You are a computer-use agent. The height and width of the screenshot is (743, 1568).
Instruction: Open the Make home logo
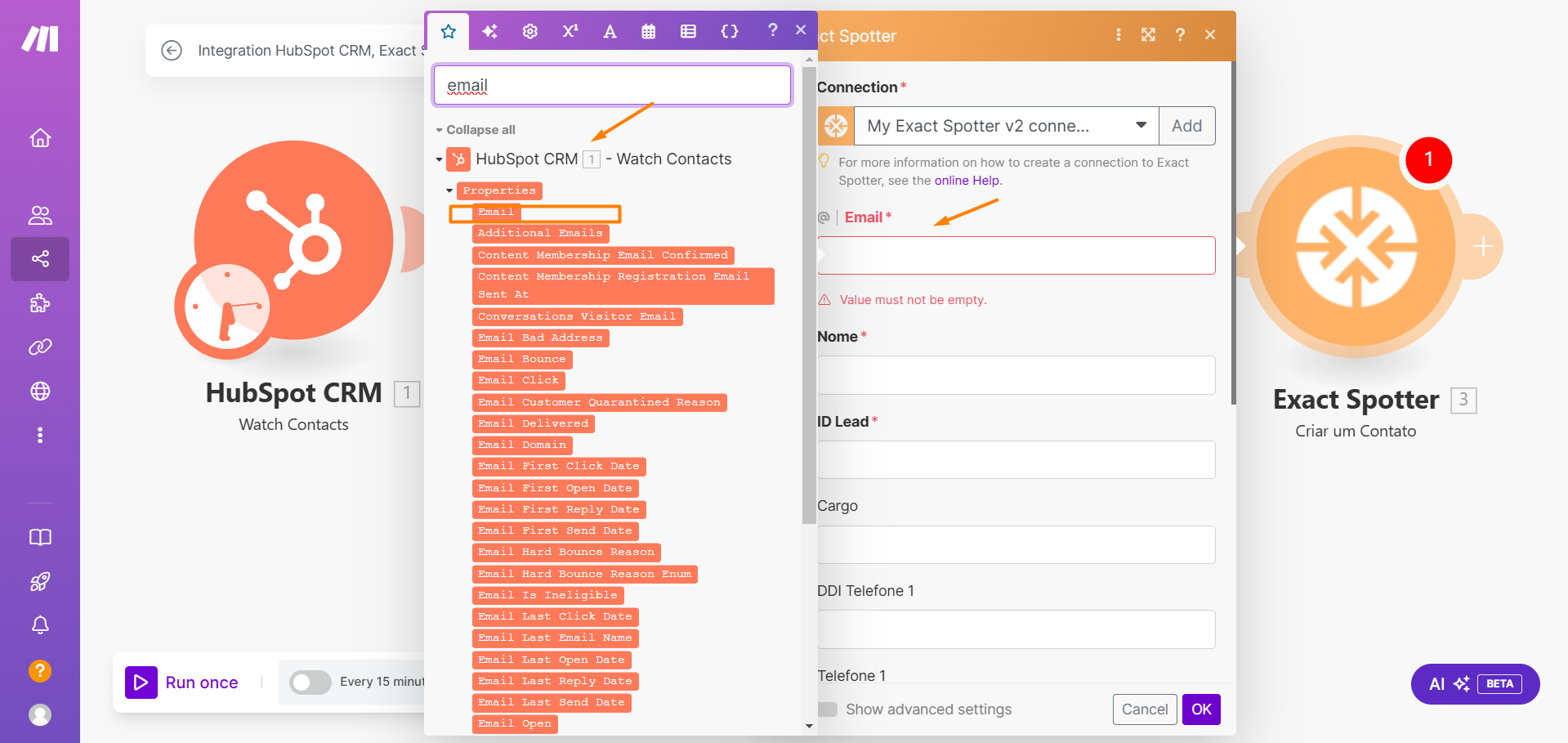(x=40, y=38)
